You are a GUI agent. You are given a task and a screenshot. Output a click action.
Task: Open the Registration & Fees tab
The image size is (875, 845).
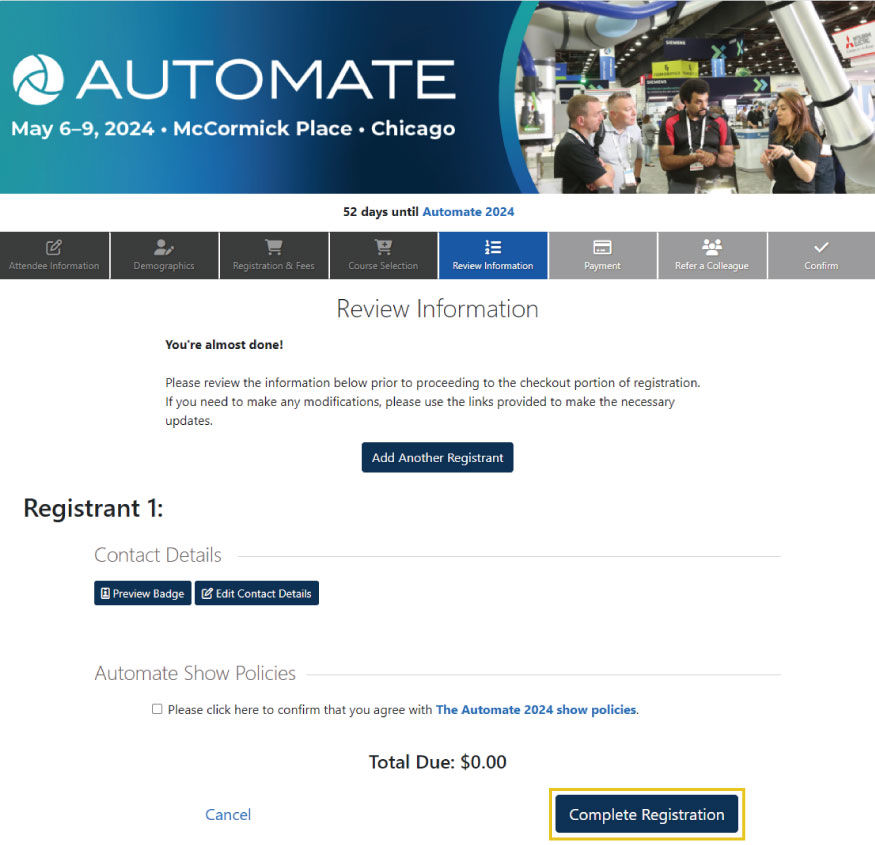point(274,256)
